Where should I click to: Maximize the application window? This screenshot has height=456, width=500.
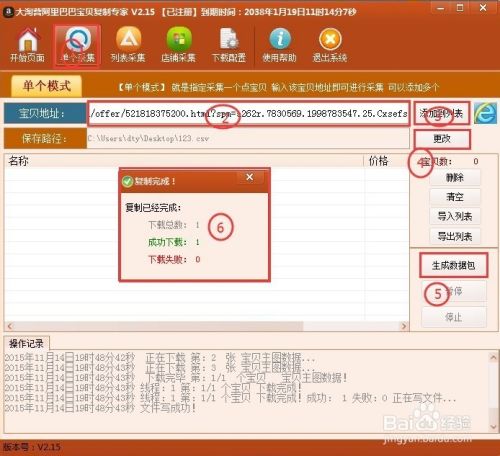click(x=460, y=8)
